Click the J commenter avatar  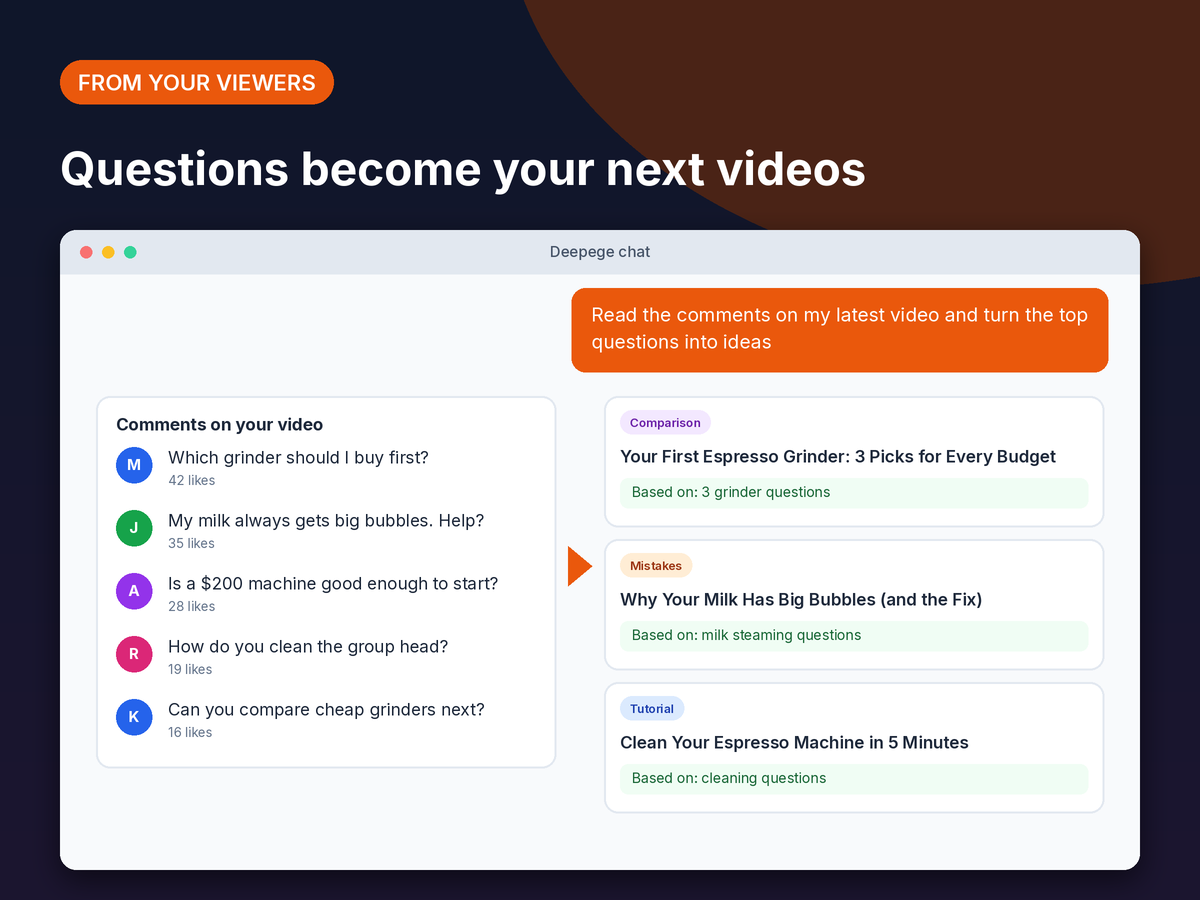(134, 528)
